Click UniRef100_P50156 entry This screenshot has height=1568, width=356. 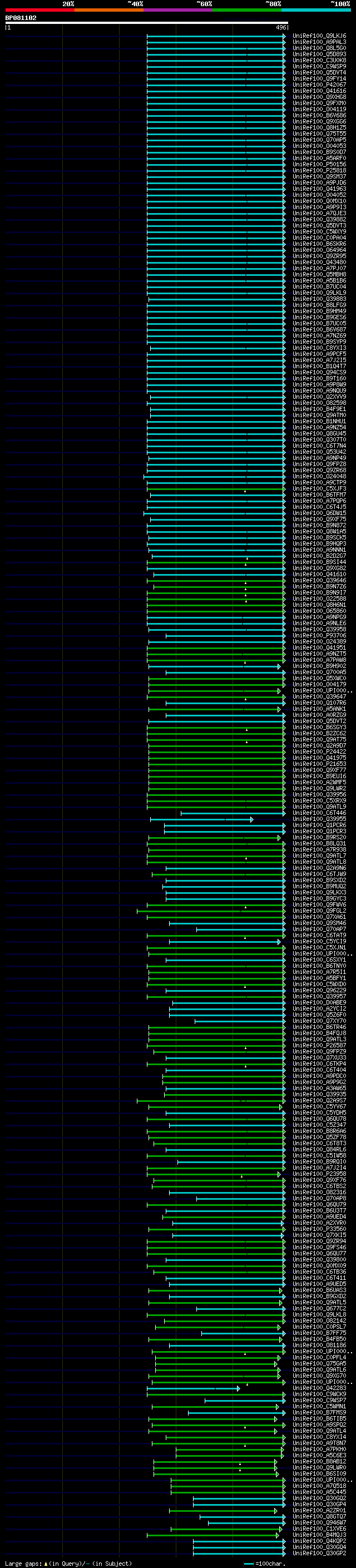tap(319, 164)
